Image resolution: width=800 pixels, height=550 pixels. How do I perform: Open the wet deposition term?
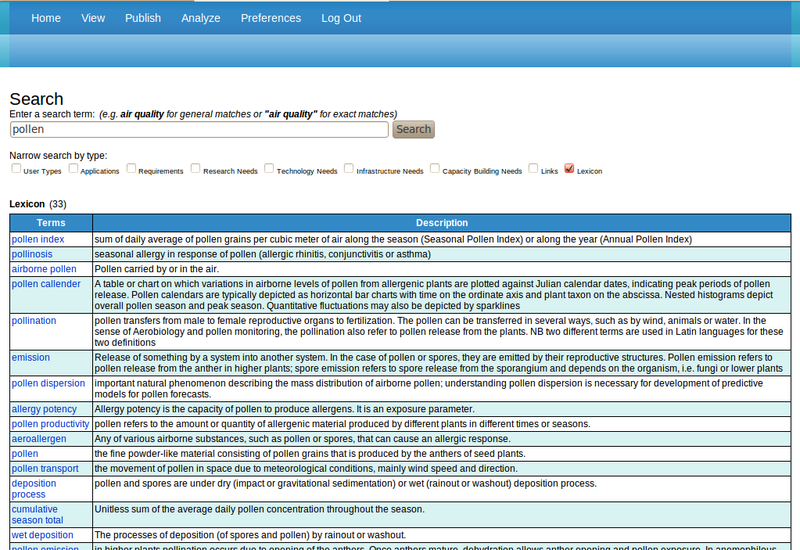tap(42, 535)
